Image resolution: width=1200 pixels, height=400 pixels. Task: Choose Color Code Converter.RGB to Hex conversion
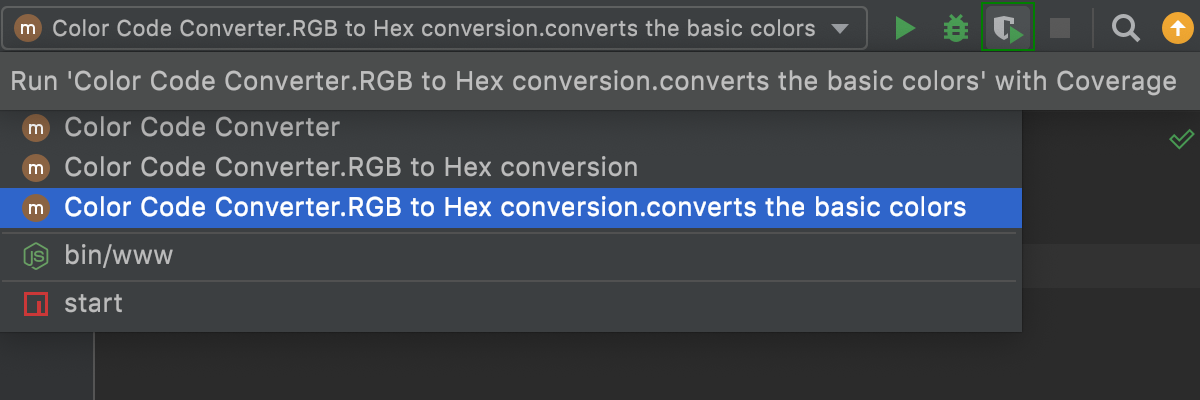tap(350, 167)
